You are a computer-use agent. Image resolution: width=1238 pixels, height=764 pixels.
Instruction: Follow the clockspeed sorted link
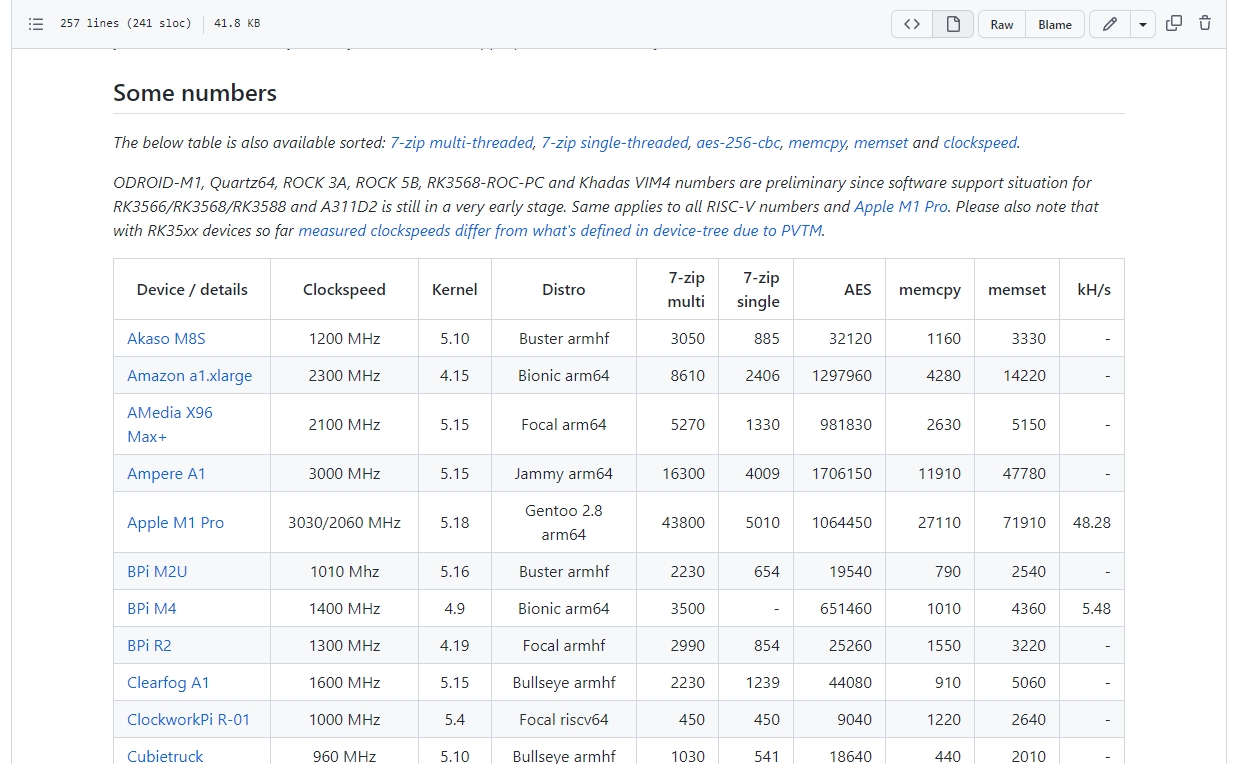[x=980, y=142]
